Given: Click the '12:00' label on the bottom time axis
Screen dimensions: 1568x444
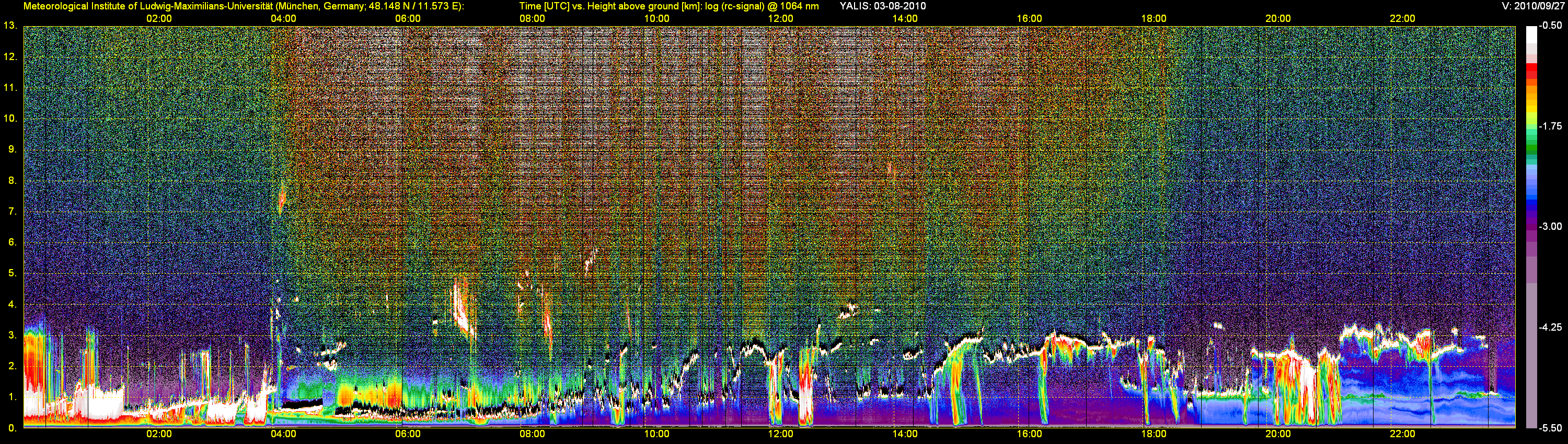Looking at the screenshot, I should tap(780, 434).
